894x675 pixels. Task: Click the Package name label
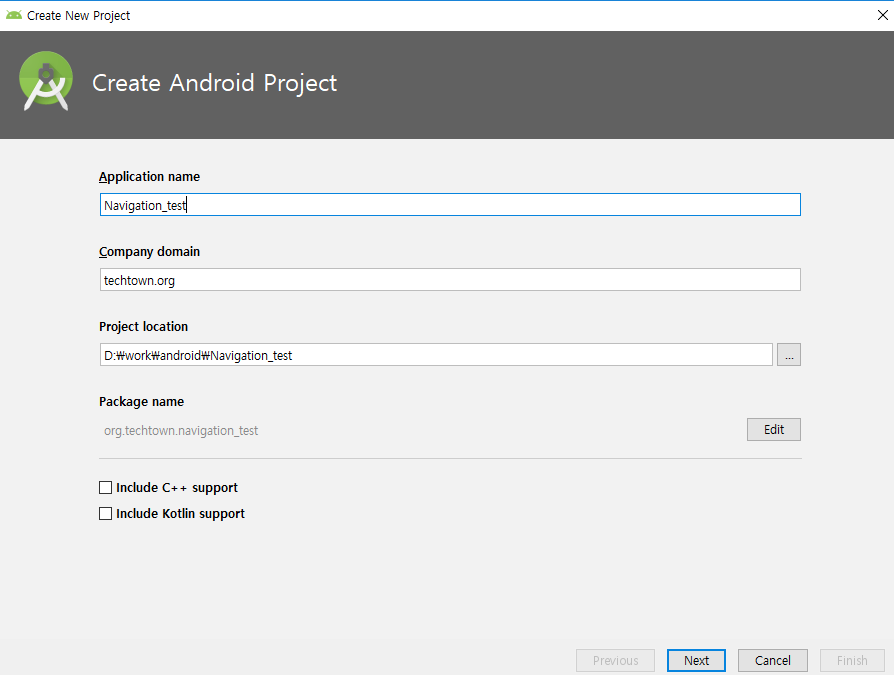click(141, 401)
